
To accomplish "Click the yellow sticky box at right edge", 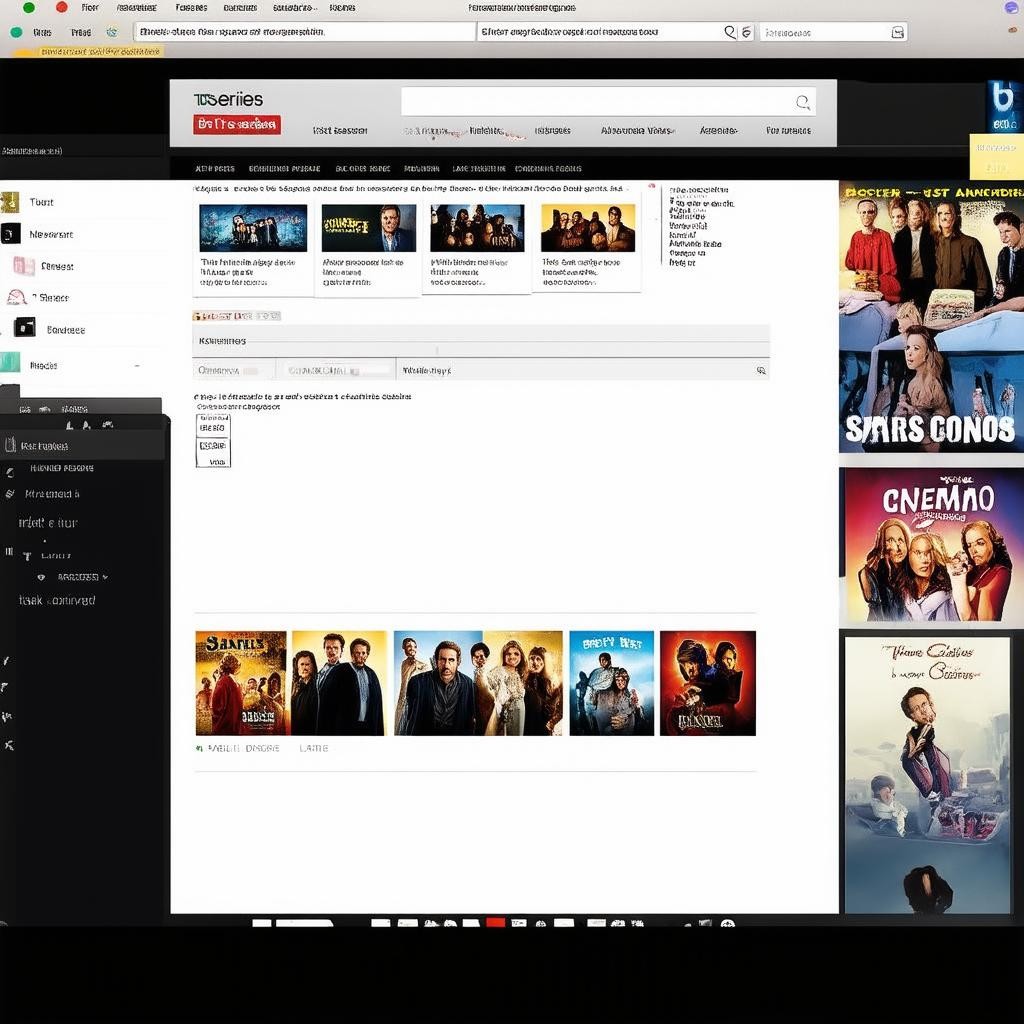I will click(996, 157).
